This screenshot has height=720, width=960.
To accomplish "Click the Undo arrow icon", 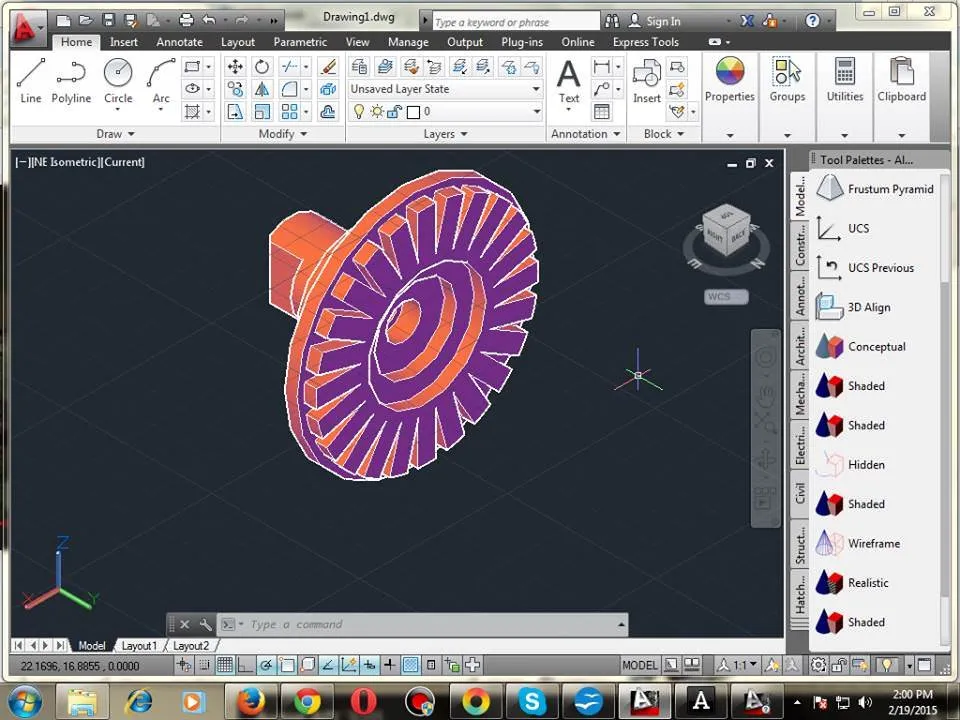I will point(209,20).
